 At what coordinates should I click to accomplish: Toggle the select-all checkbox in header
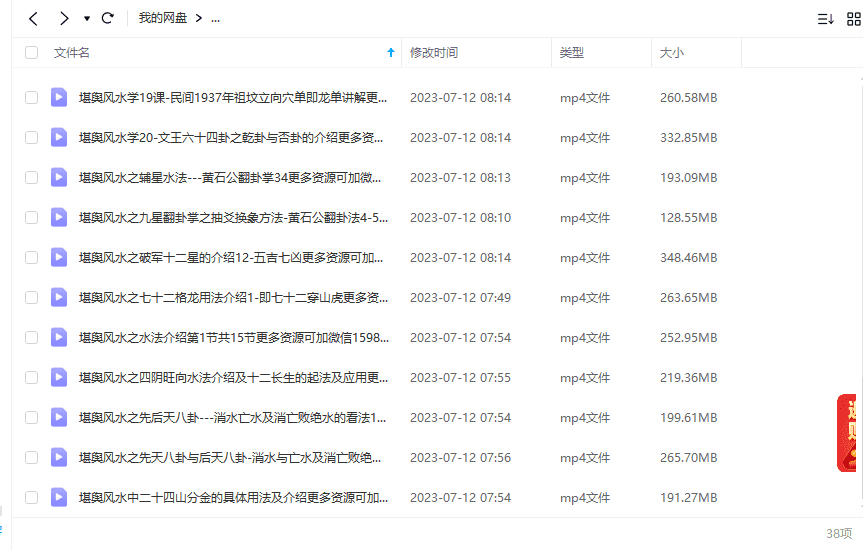click(x=32, y=53)
